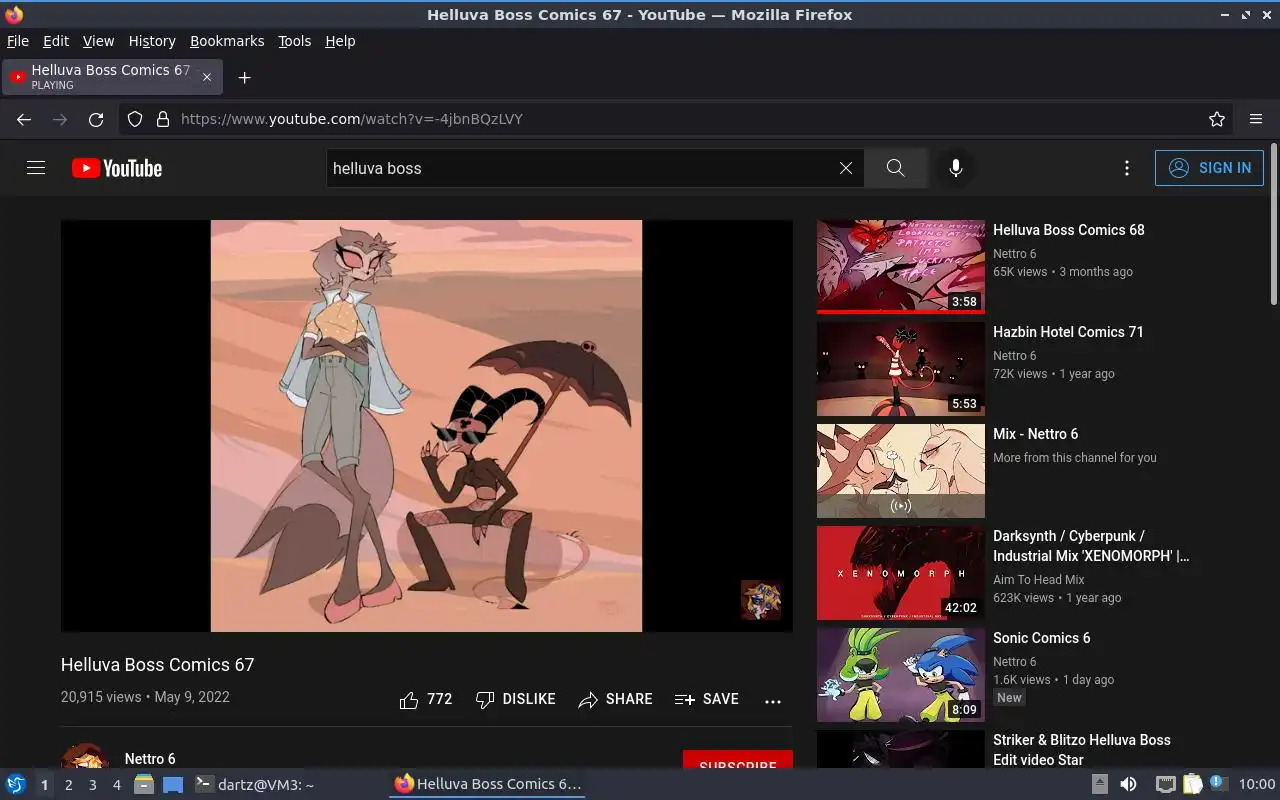
Task: Reload the page
Action: pyautogui.click(x=96, y=119)
